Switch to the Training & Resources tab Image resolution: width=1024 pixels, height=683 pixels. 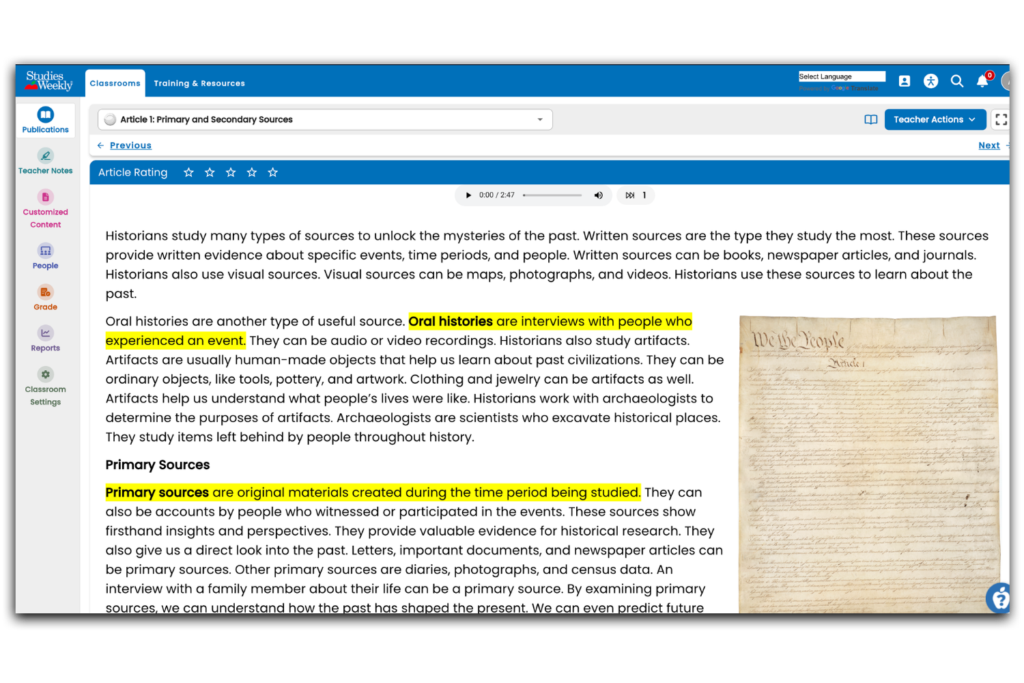pos(199,83)
